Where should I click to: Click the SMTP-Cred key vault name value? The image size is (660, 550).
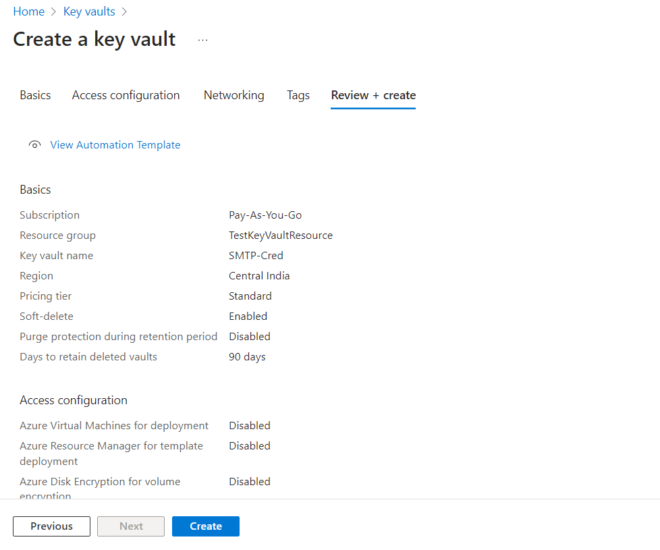(256, 256)
